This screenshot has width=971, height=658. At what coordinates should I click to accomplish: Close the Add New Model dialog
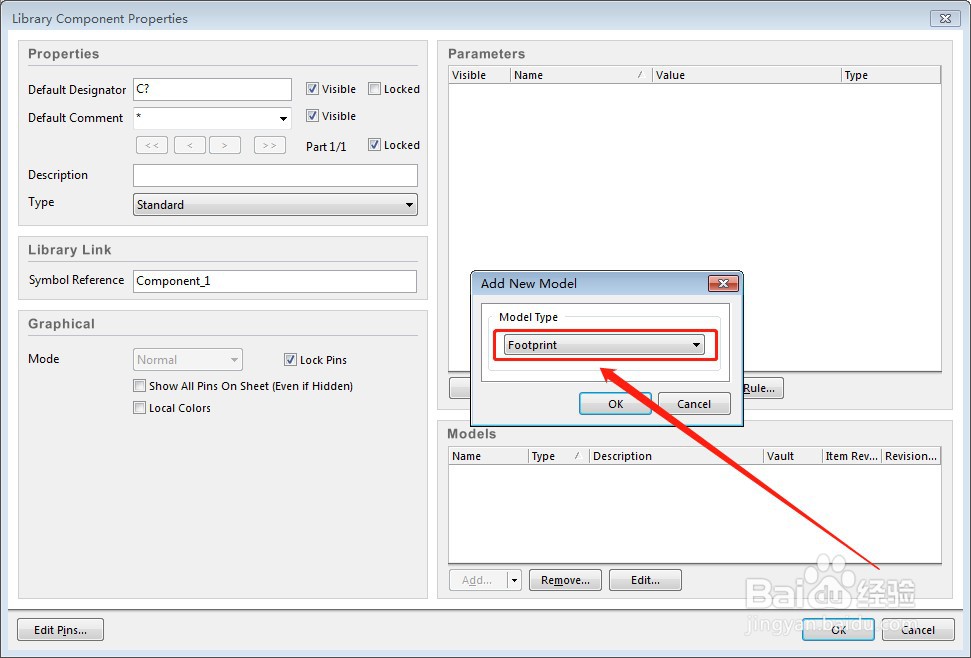(x=723, y=284)
